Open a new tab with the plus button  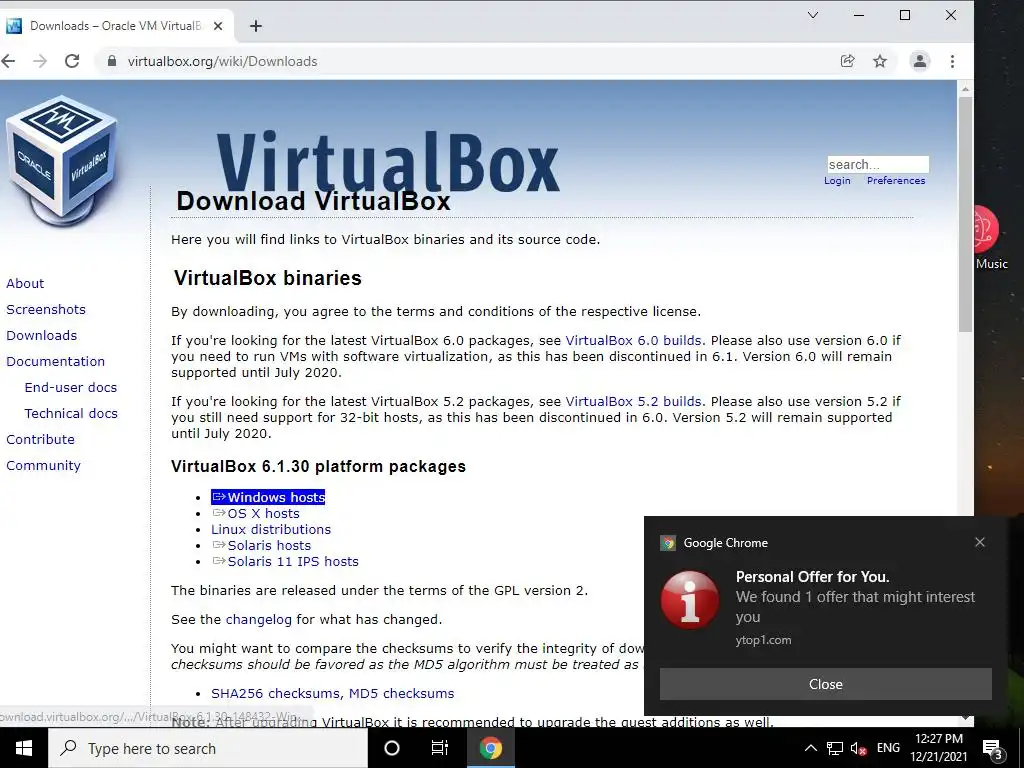click(256, 26)
